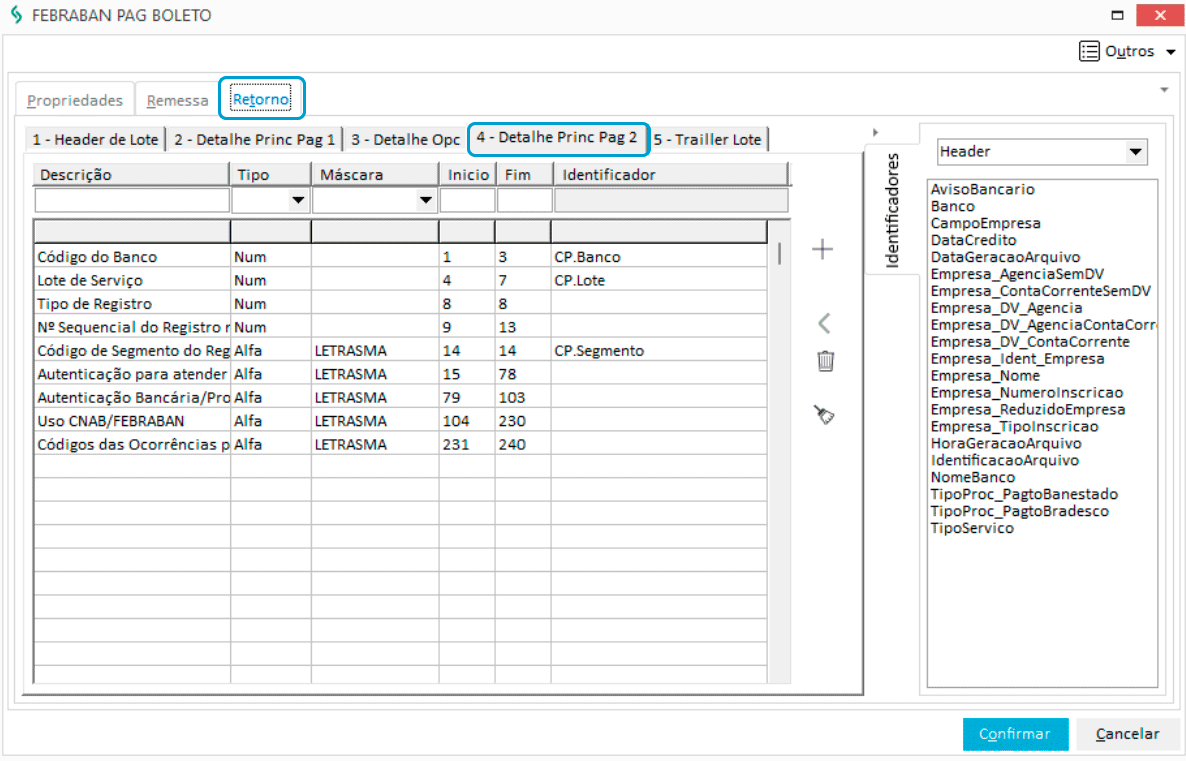
Task: Select Empresa_AgenciaSemDV in identifier list
Action: pyautogui.click(x=1017, y=274)
